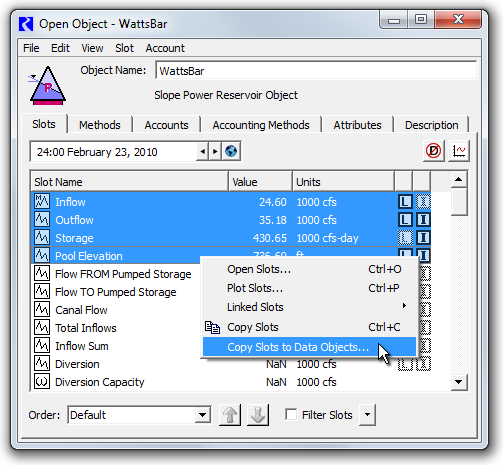Step the date forward with the right arrow
The image size is (503, 465).
pyautogui.click(x=215, y=151)
